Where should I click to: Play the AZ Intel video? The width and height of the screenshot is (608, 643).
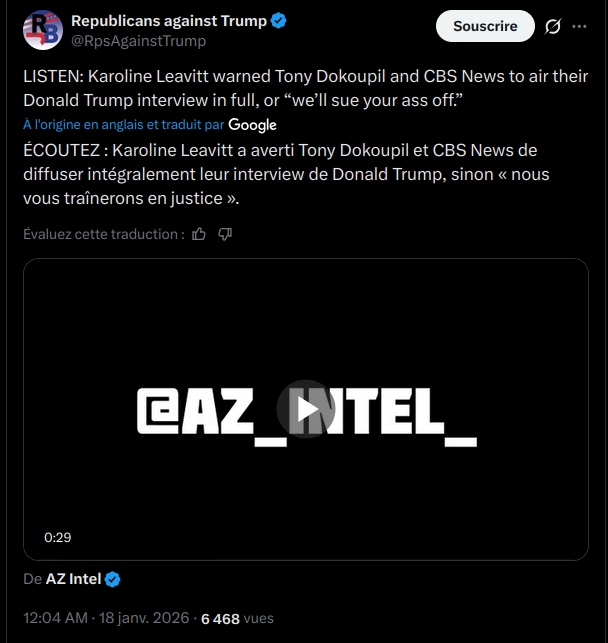305,409
